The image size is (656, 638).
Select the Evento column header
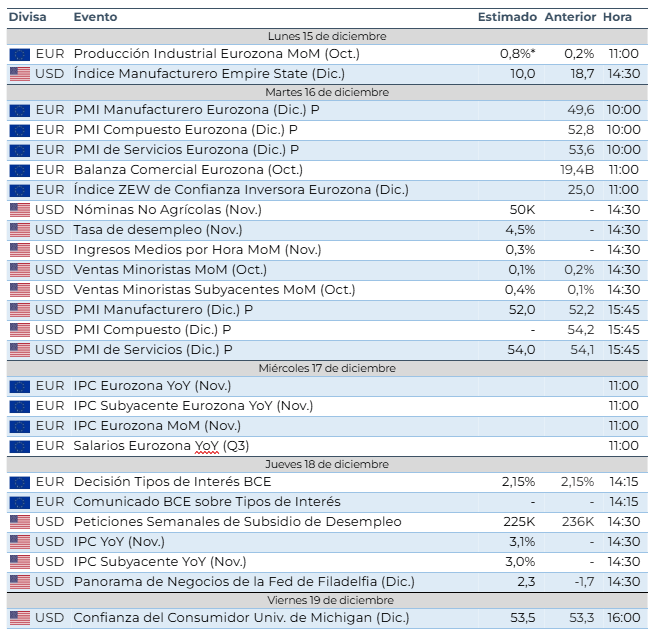click(95, 17)
